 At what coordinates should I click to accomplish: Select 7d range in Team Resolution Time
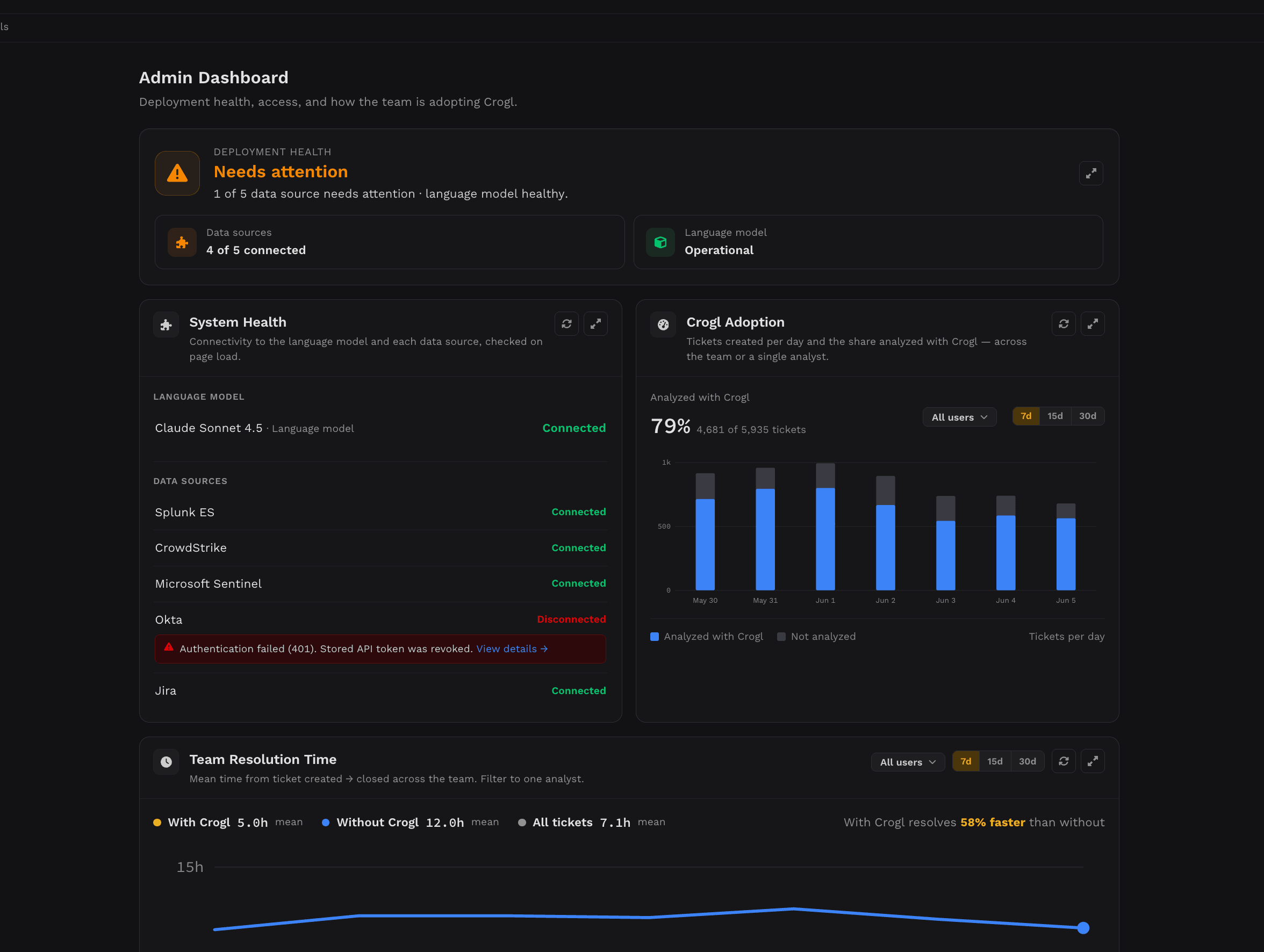966,761
